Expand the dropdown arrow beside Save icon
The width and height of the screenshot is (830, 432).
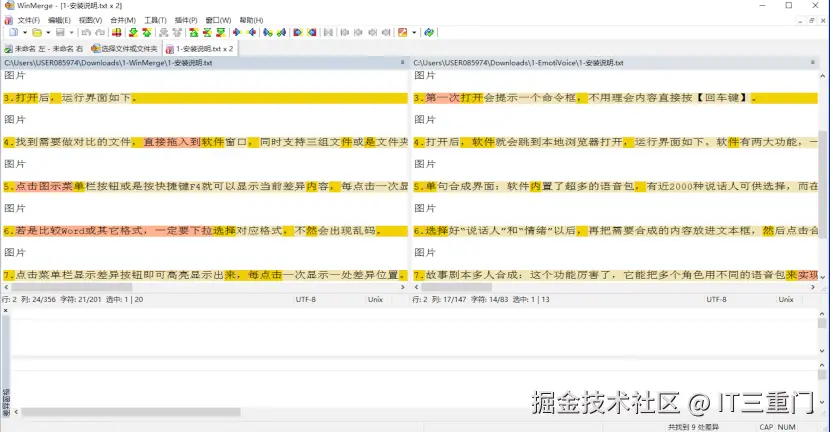pyautogui.click(x=71, y=32)
